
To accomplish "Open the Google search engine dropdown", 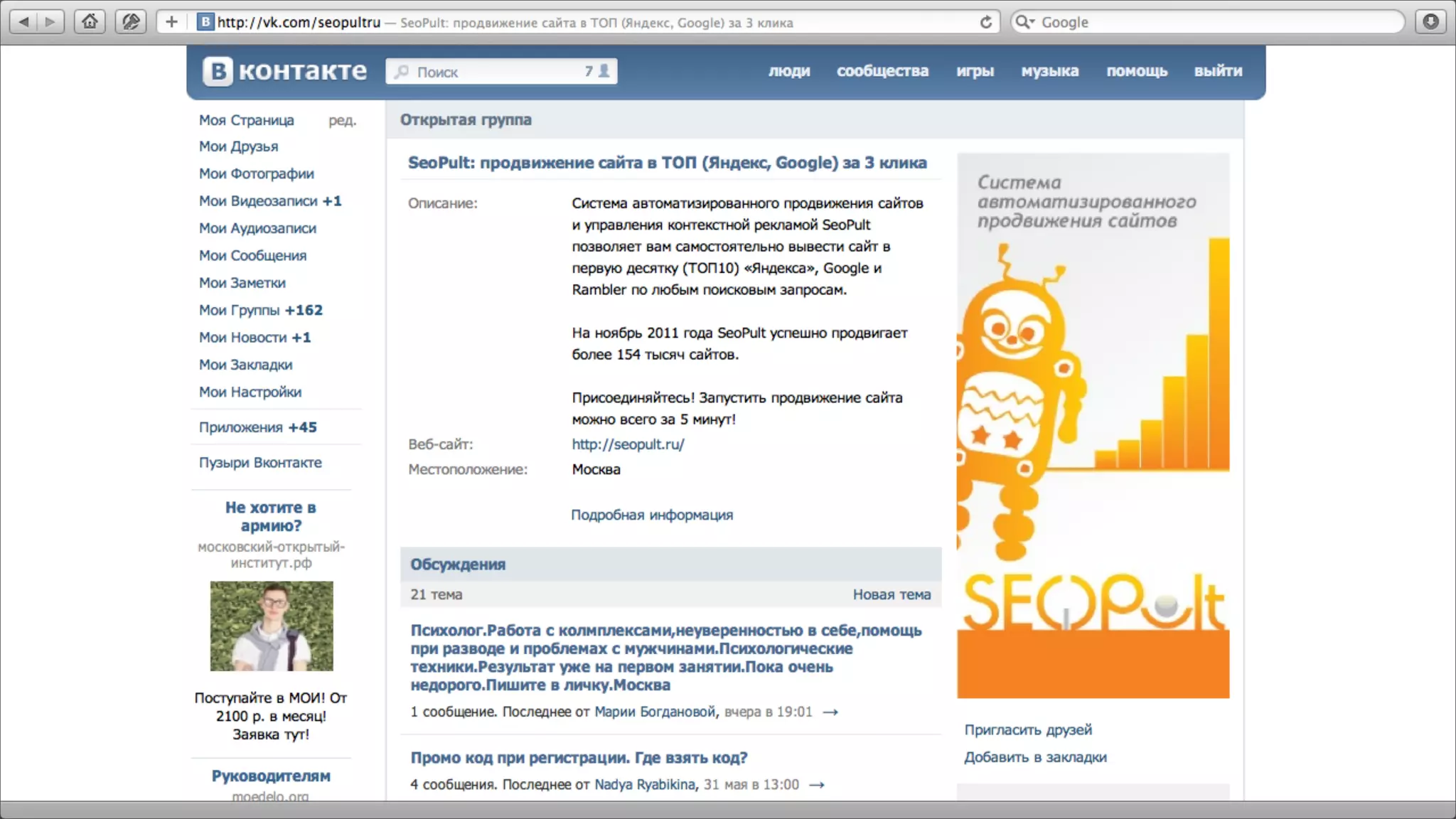I will [1025, 22].
